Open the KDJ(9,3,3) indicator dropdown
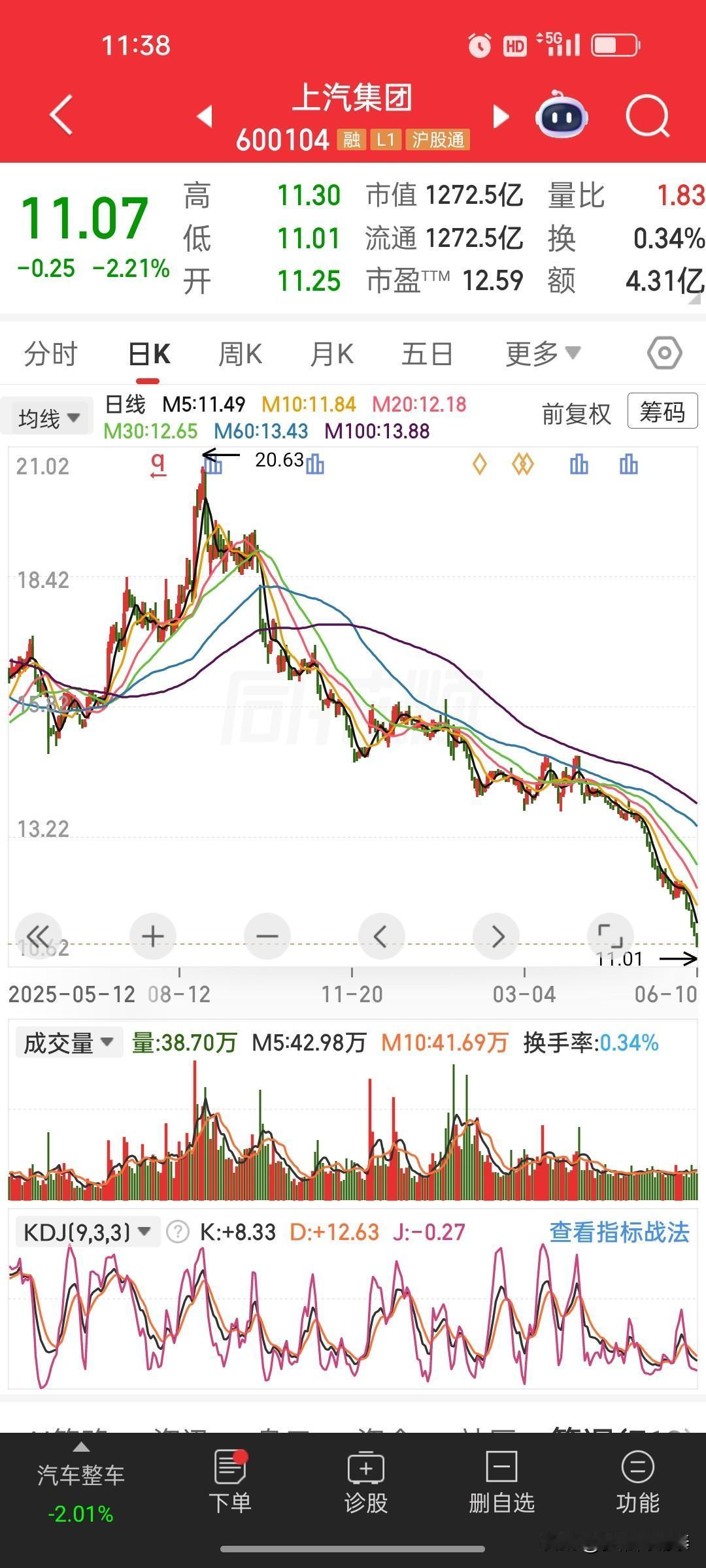The height and width of the screenshot is (1568, 706). click(x=88, y=1232)
